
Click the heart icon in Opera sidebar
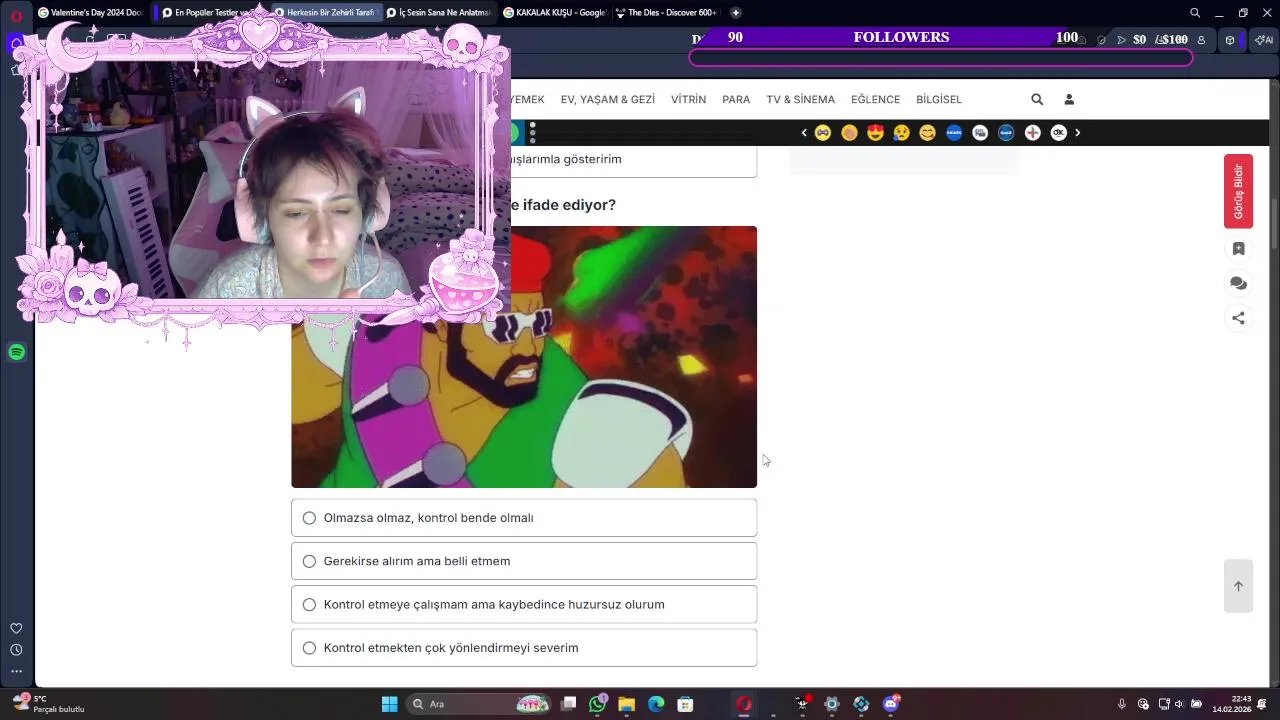(16, 628)
